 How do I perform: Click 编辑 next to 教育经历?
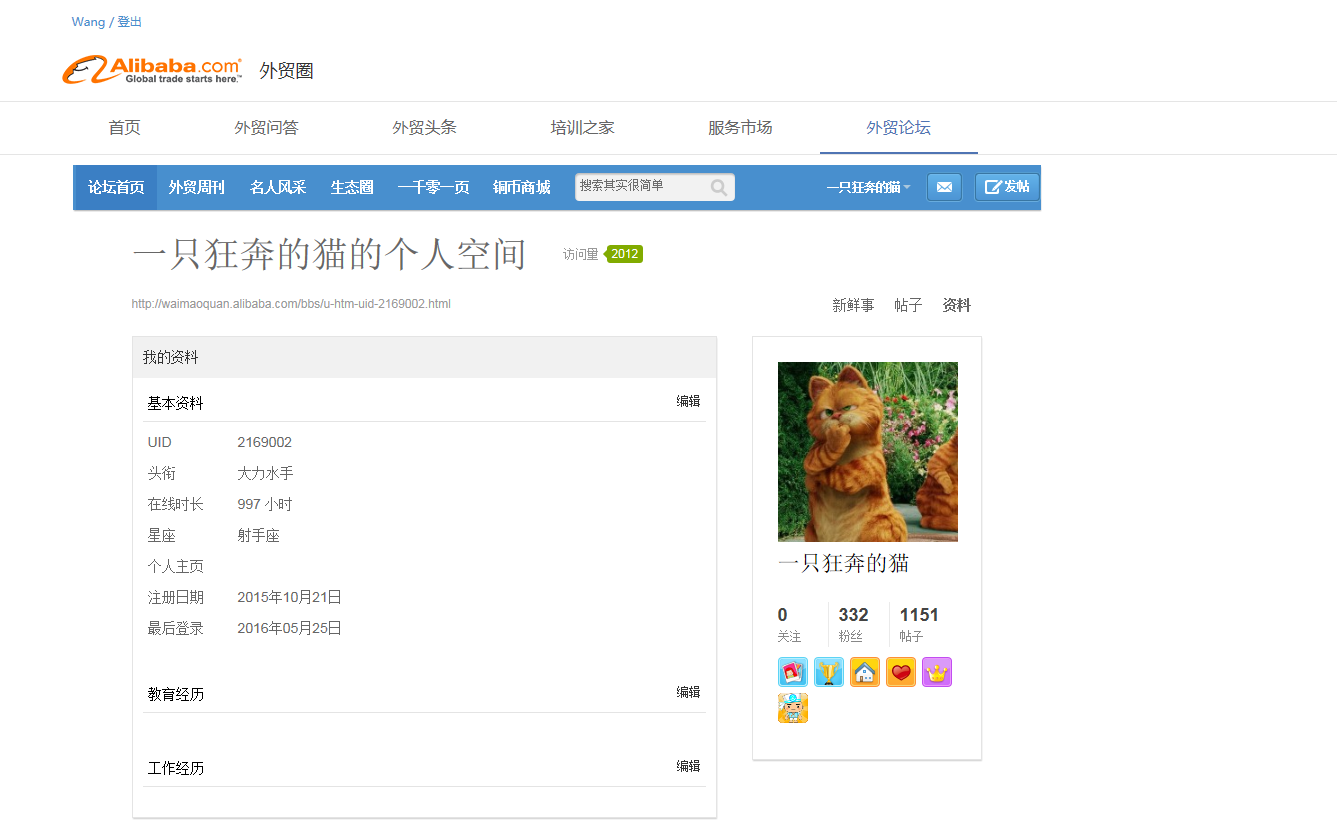[688, 692]
